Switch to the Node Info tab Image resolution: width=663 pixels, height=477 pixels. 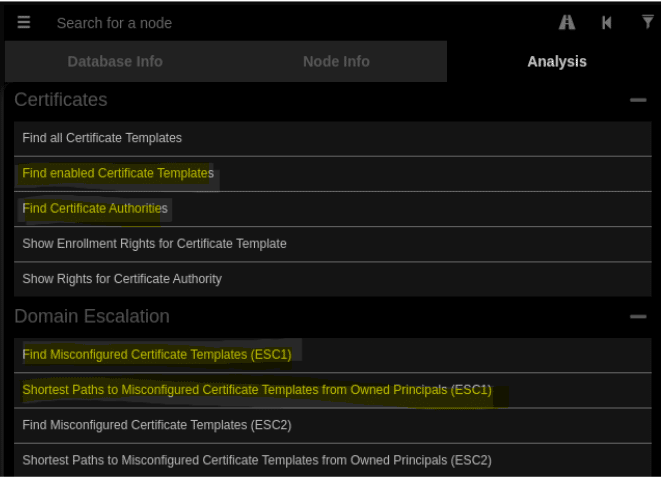point(336,62)
